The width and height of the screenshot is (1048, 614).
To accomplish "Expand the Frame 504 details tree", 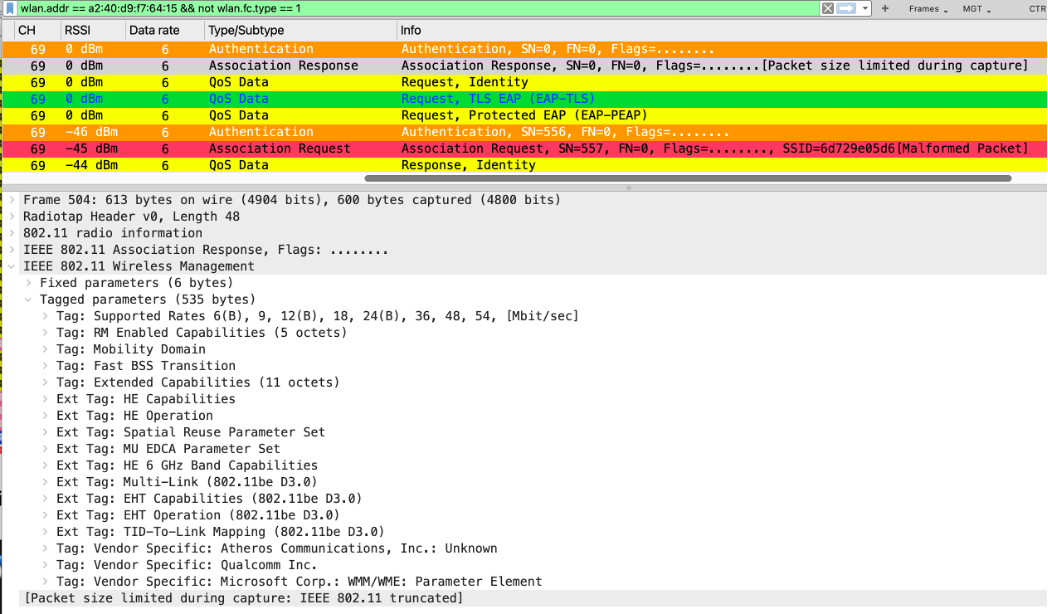I will click(x=12, y=200).
